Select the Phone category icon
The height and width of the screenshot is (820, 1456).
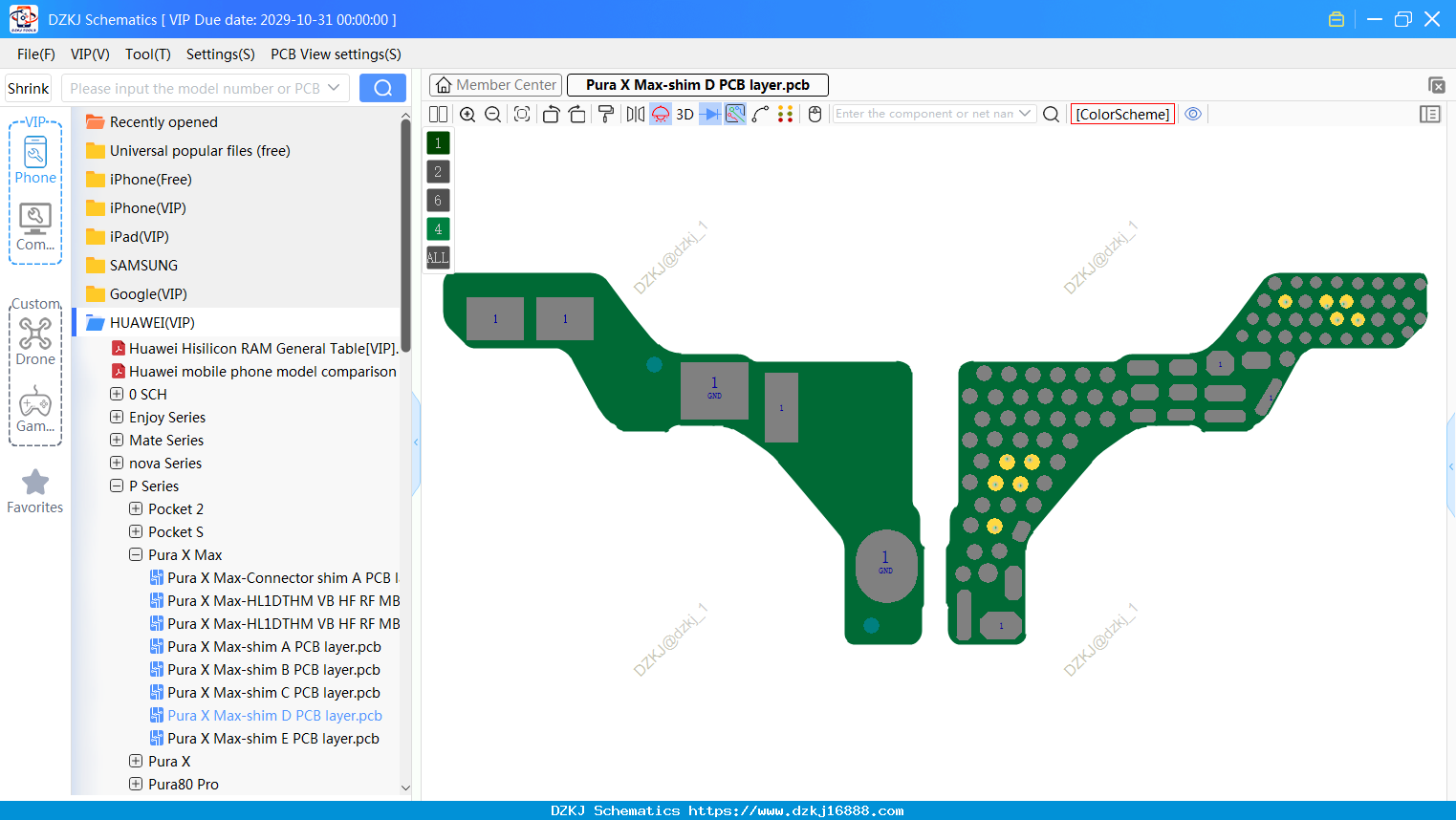35,160
